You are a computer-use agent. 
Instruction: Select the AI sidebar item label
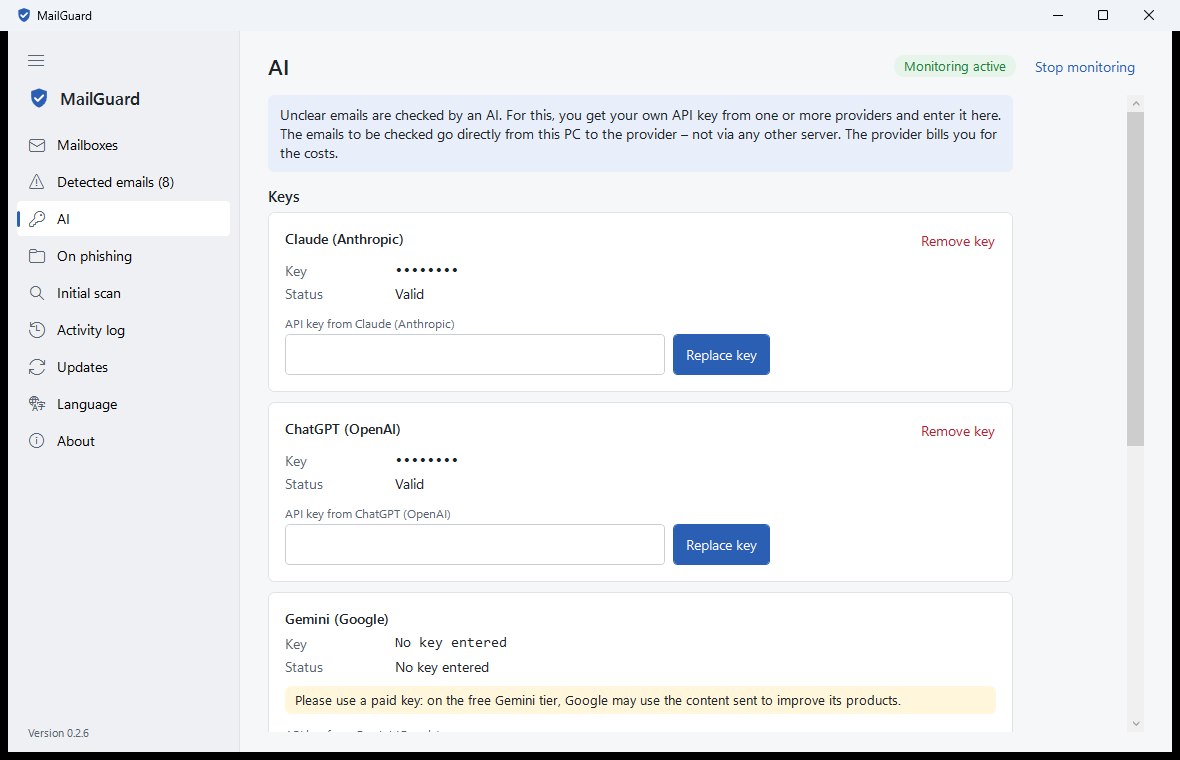pos(63,219)
